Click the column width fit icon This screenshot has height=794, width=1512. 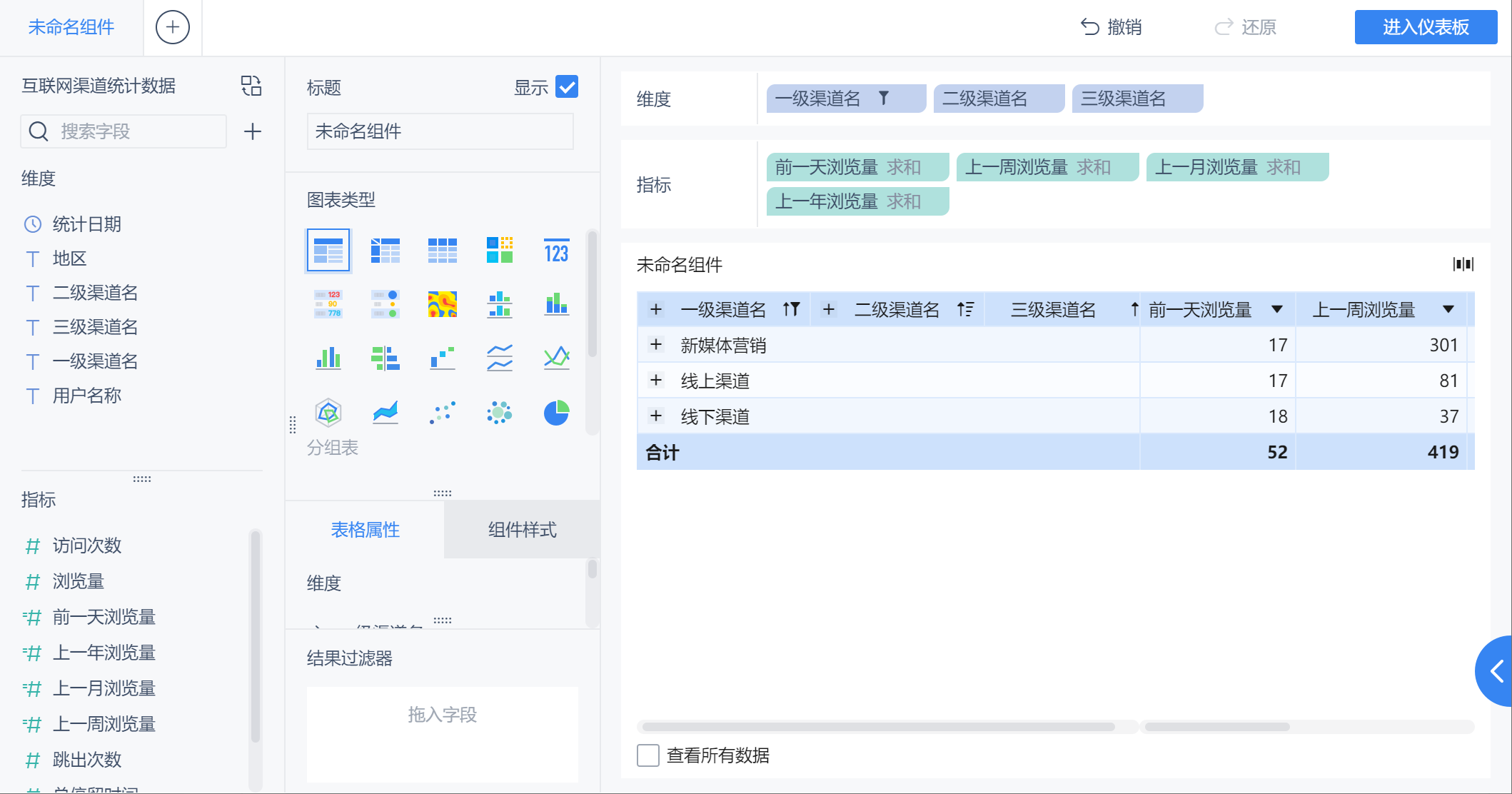tap(1463, 264)
